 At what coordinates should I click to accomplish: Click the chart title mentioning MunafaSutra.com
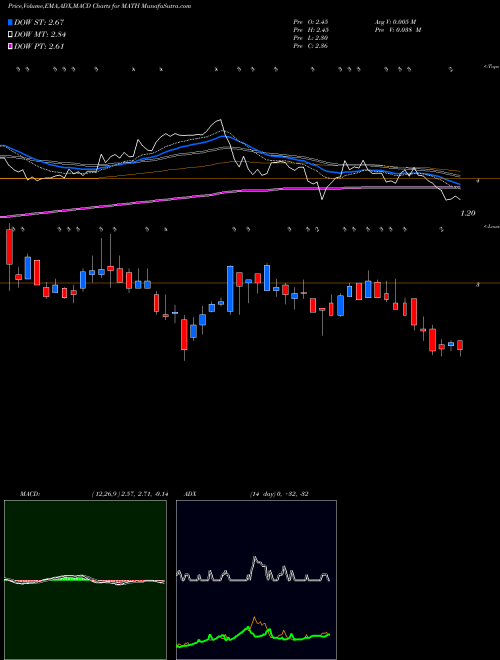click(x=99, y=6)
